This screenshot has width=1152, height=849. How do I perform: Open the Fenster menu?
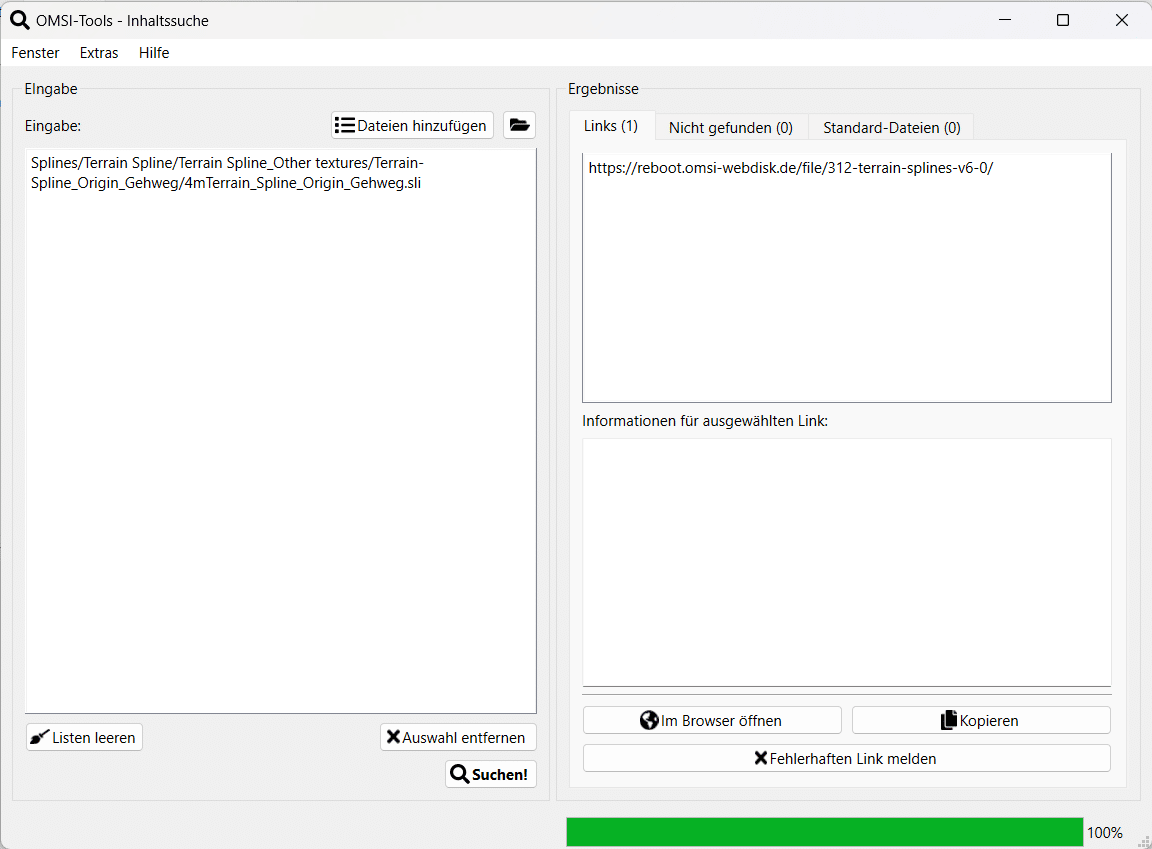click(x=35, y=53)
